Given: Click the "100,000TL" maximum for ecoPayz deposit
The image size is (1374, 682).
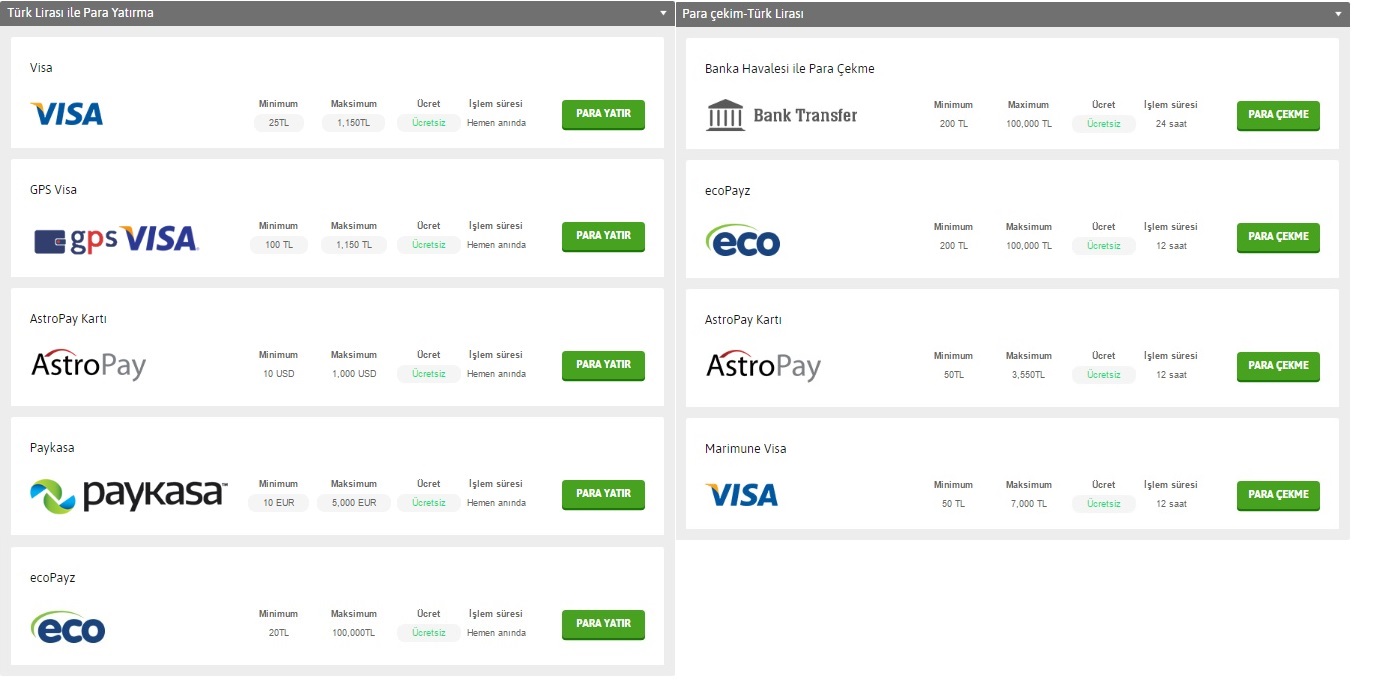Looking at the screenshot, I should (x=354, y=633).
